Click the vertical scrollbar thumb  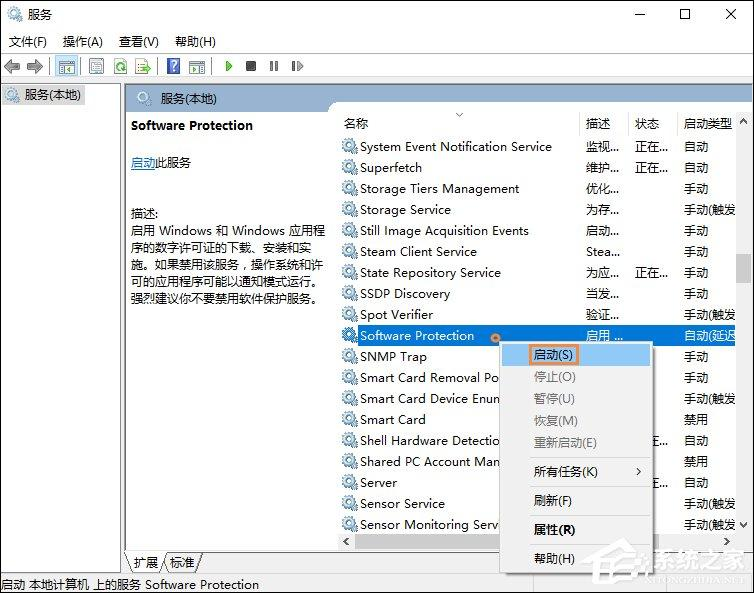click(x=743, y=268)
